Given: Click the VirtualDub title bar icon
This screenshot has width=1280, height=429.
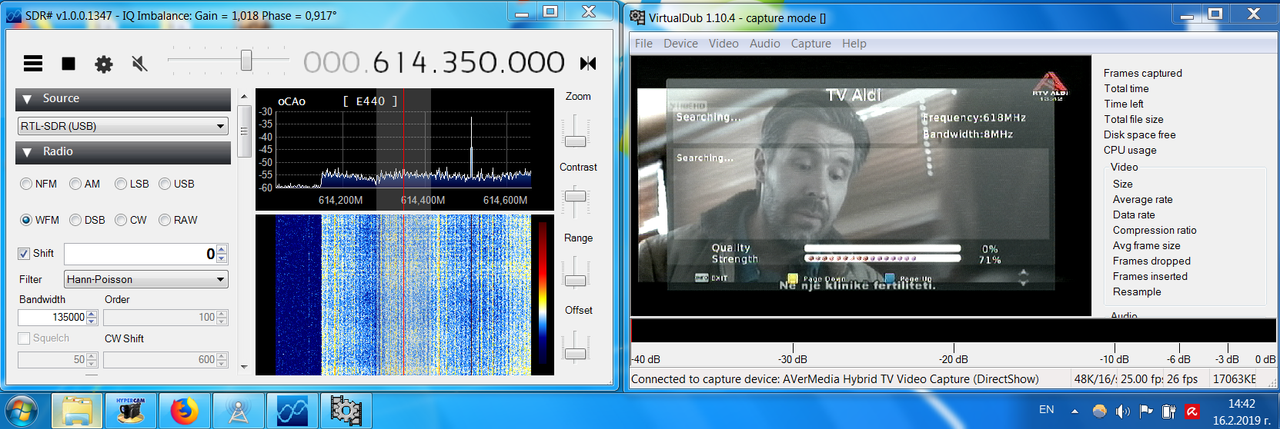Looking at the screenshot, I should point(636,15).
